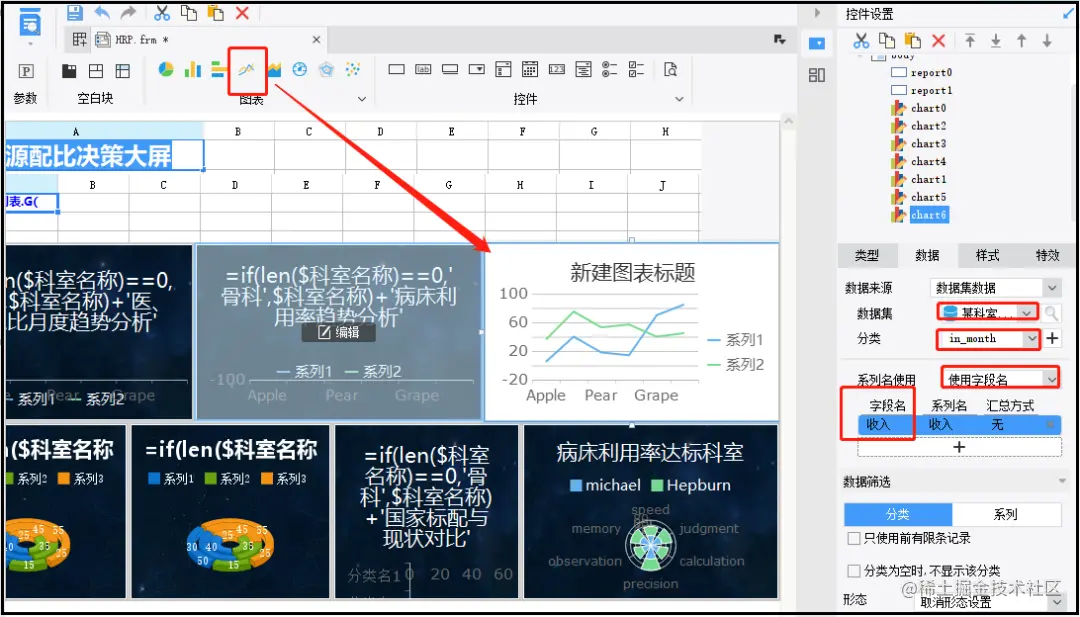Click the 编辑 edit button on chart
The width and height of the screenshot is (1080, 617).
pos(338,333)
